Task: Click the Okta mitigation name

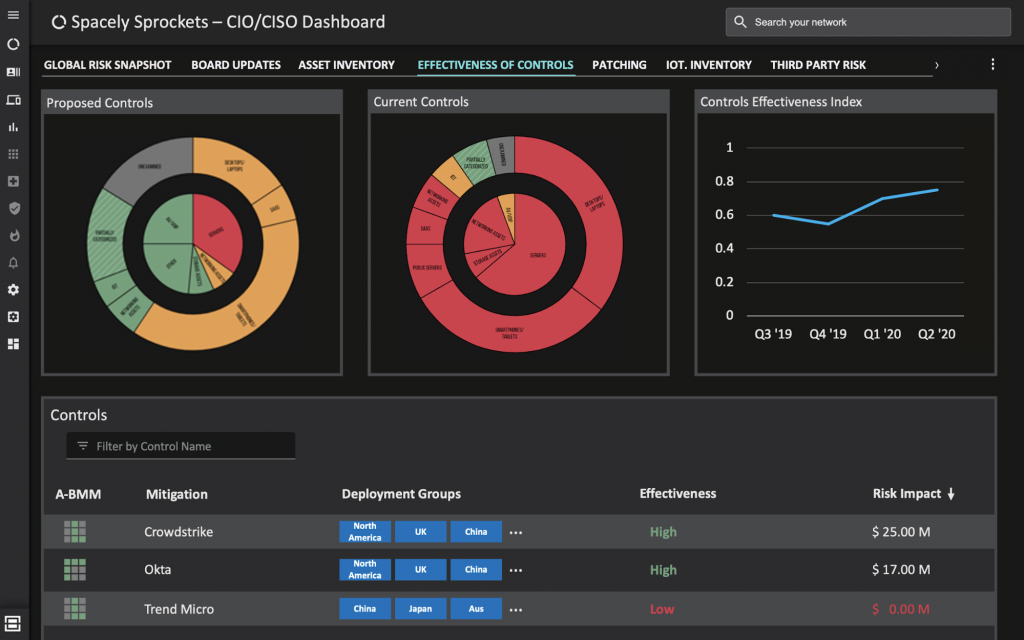Action: 157,569
